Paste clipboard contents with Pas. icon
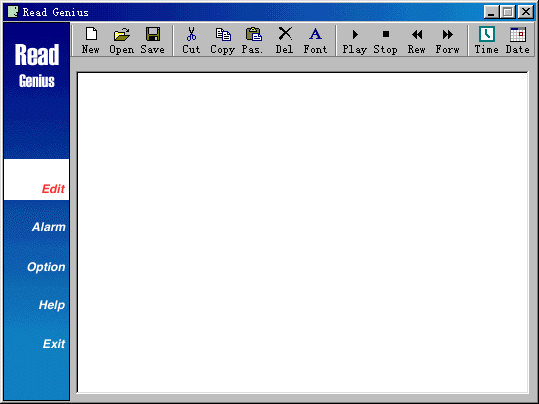The image size is (539, 404). click(253, 41)
